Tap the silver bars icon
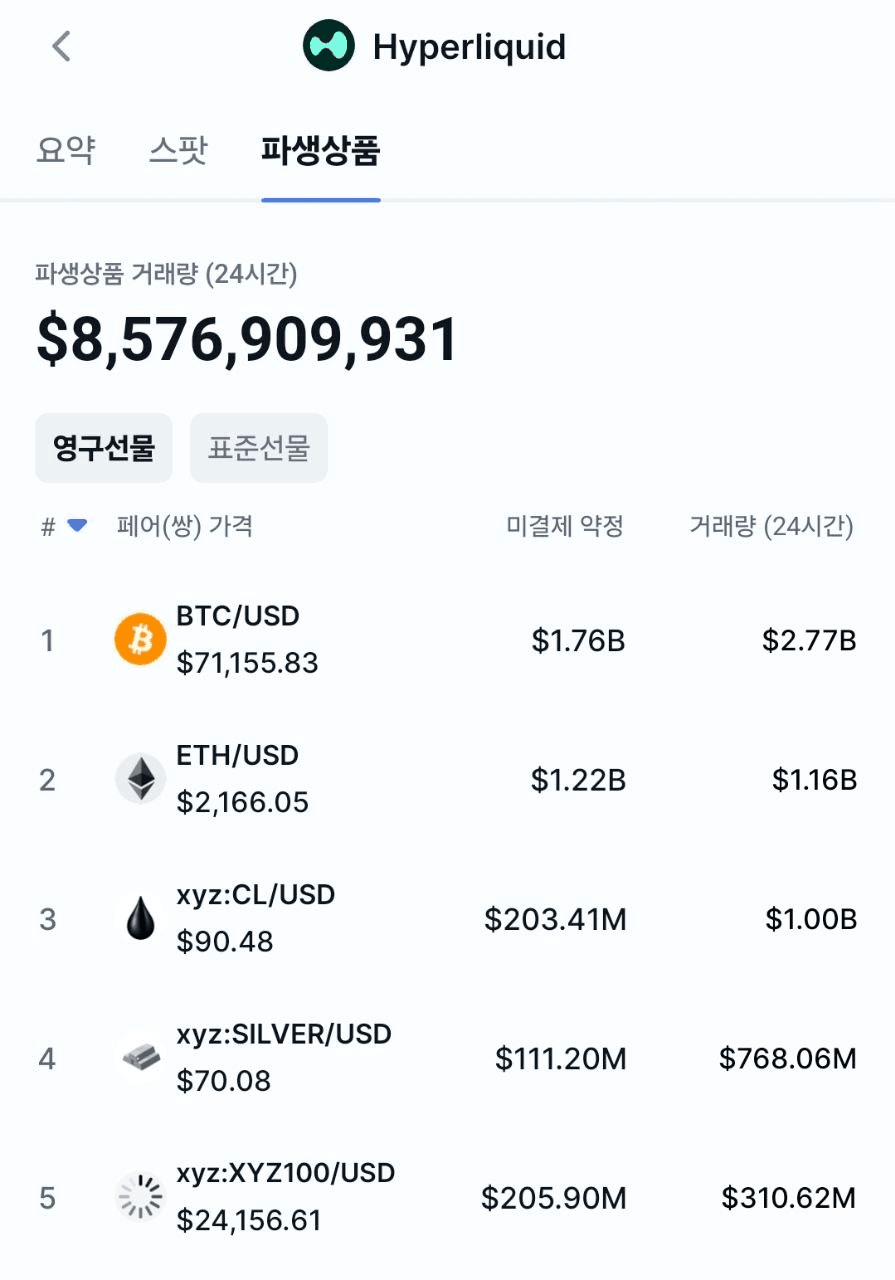Screen dimensions: 895x1280 click(140, 1057)
